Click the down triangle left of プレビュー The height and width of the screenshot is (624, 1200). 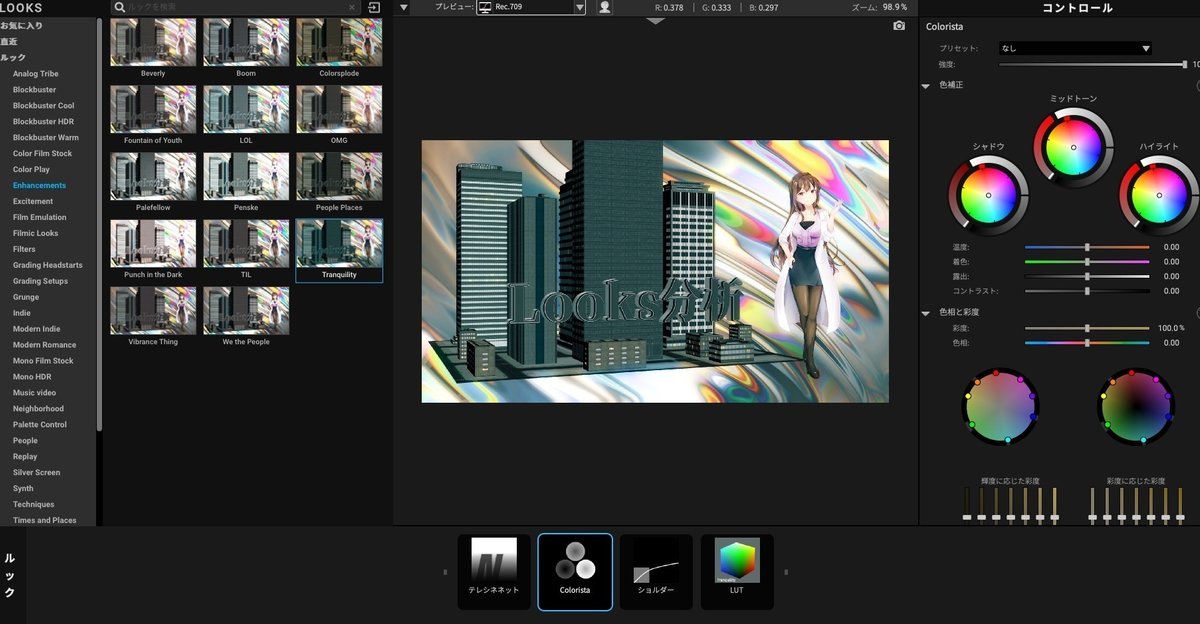click(x=403, y=7)
